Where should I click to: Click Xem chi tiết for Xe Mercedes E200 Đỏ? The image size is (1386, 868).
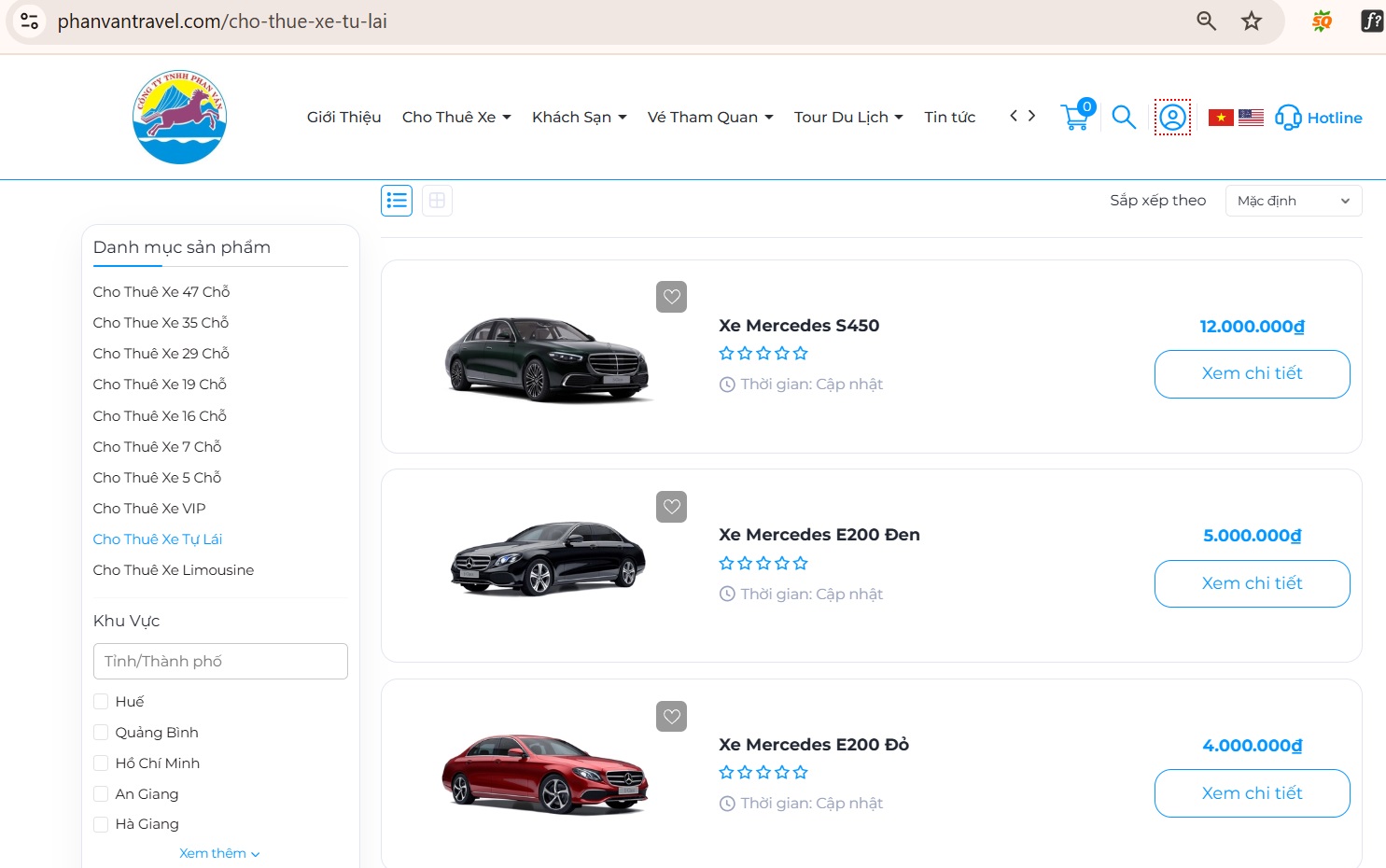1252,792
